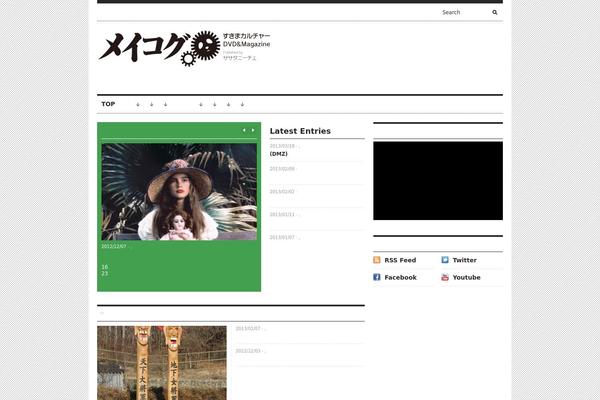Open the Facebook link
The image size is (600, 400).
(400, 278)
